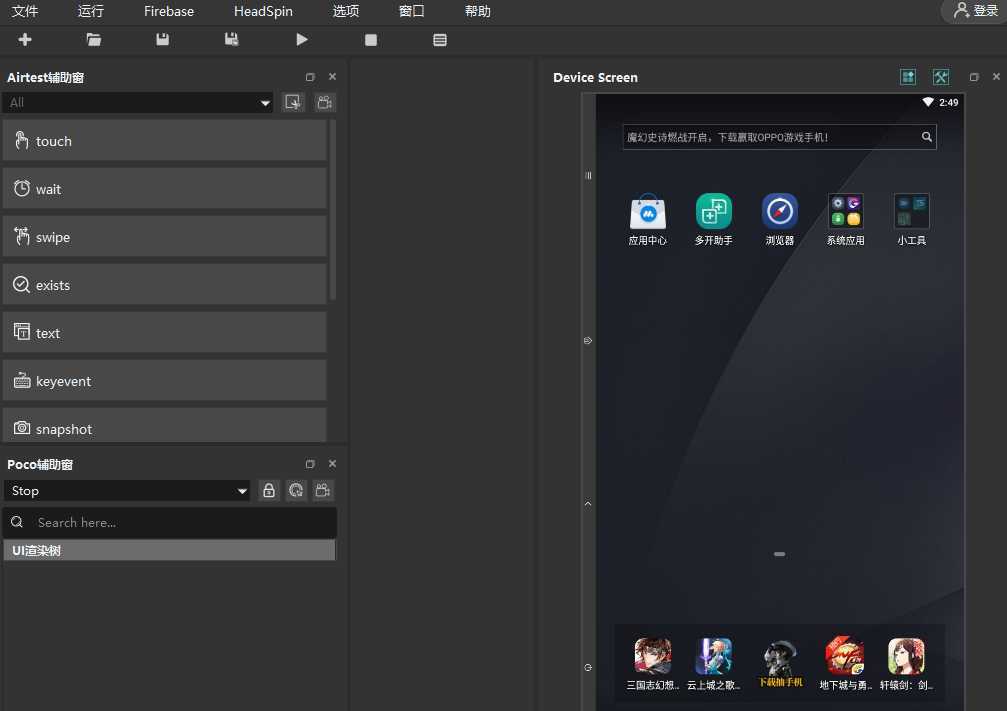1007x711 pixels.
Task: Tap the magnifier icon in device search bar
Action: [927, 137]
